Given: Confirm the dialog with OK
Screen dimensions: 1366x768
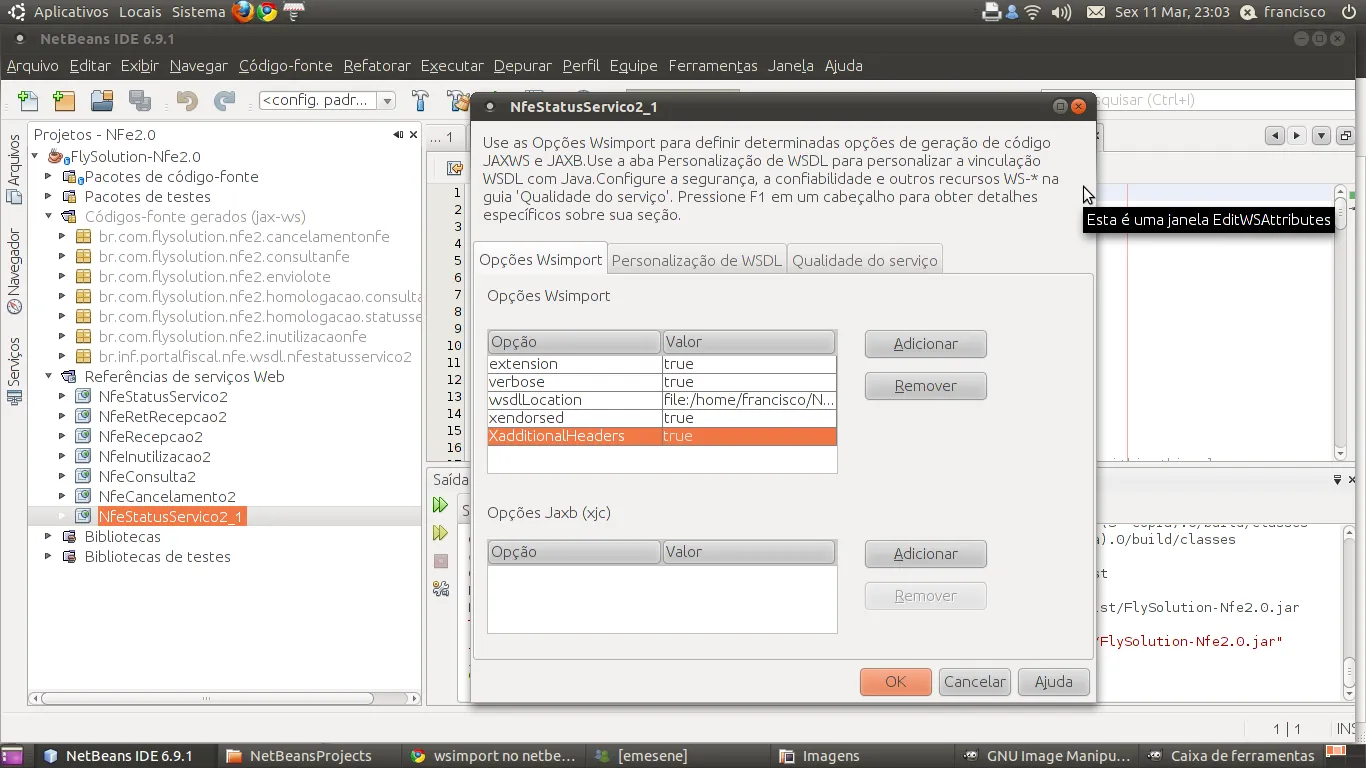Looking at the screenshot, I should click(896, 682).
